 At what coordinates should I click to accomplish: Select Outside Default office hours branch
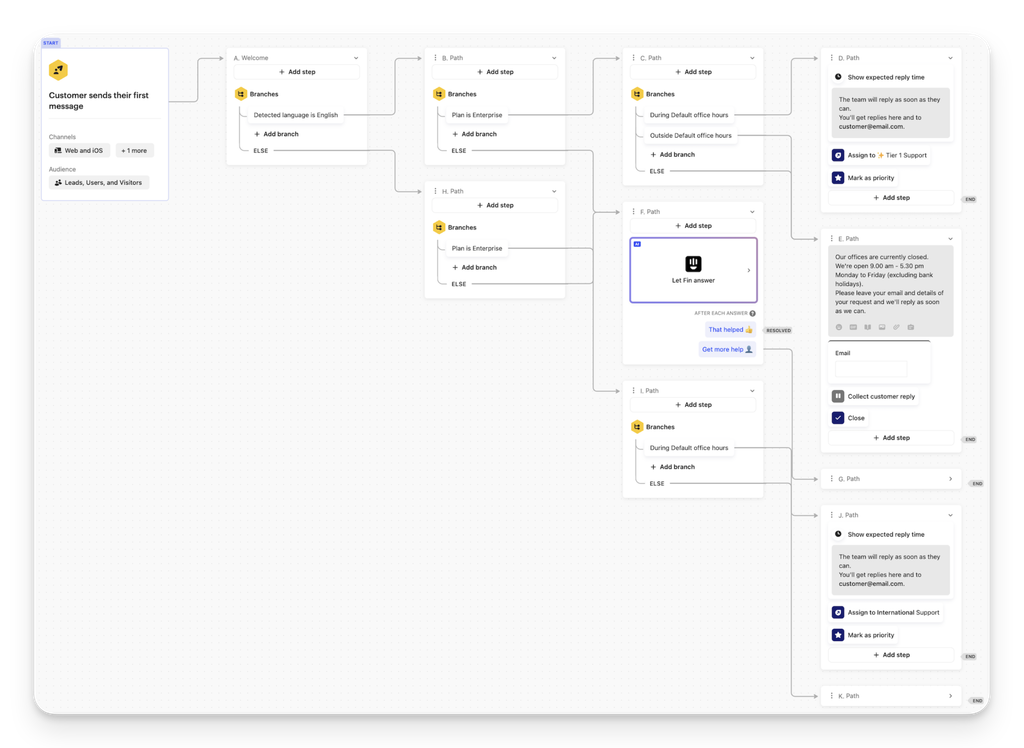pyautogui.click(x=690, y=136)
